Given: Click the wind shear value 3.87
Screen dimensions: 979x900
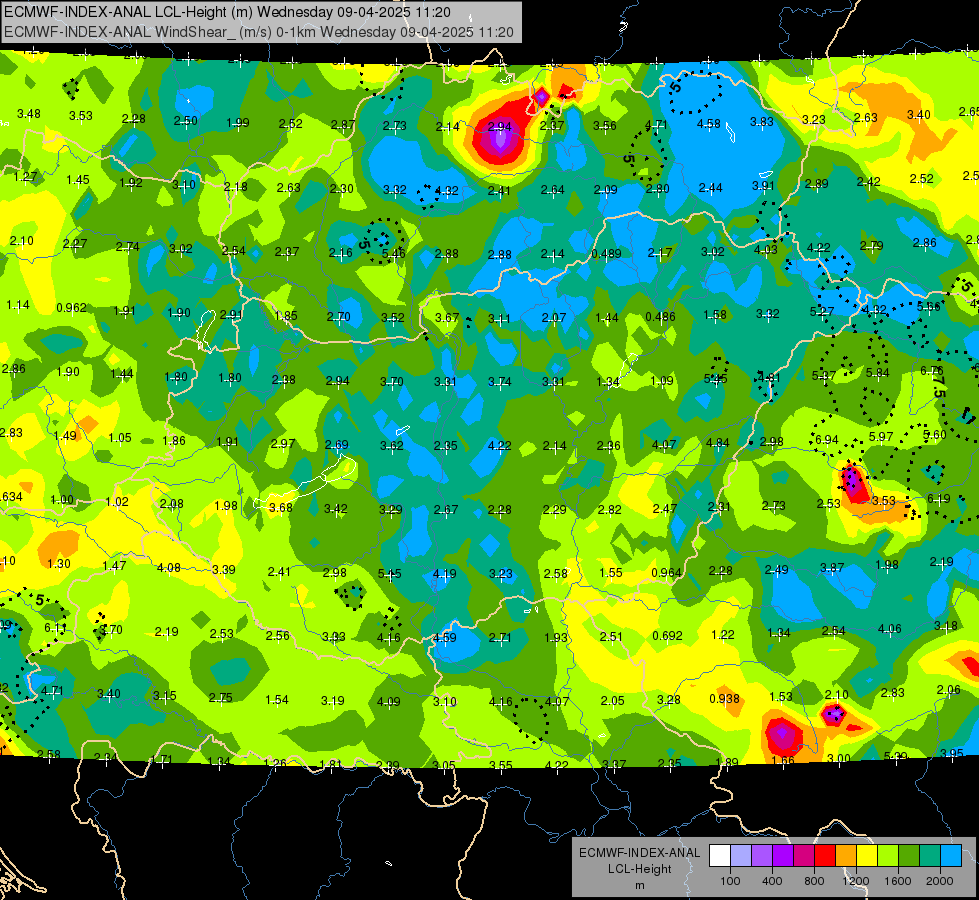Looking at the screenshot, I should [x=832, y=567].
